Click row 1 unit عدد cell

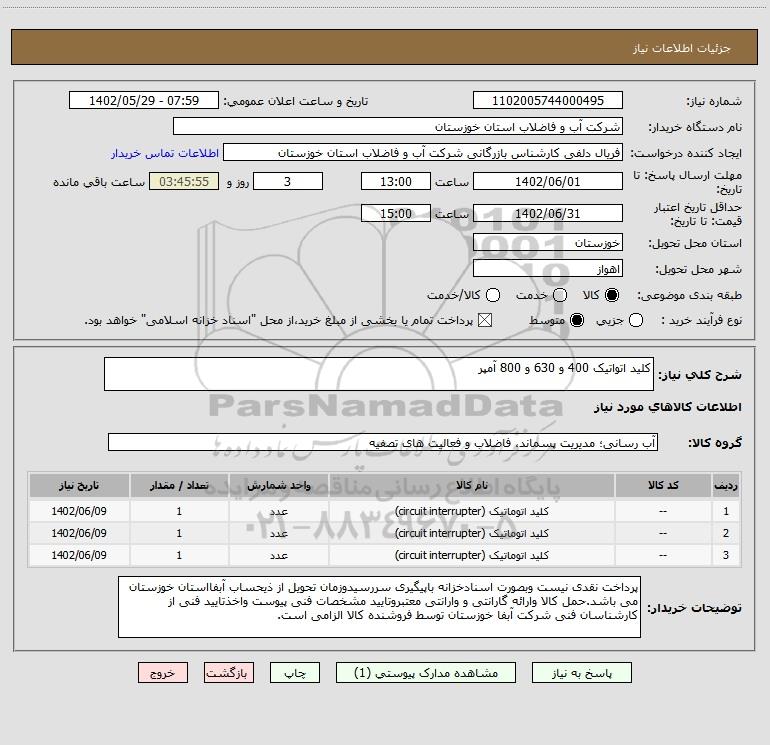[x=278, y=511]
